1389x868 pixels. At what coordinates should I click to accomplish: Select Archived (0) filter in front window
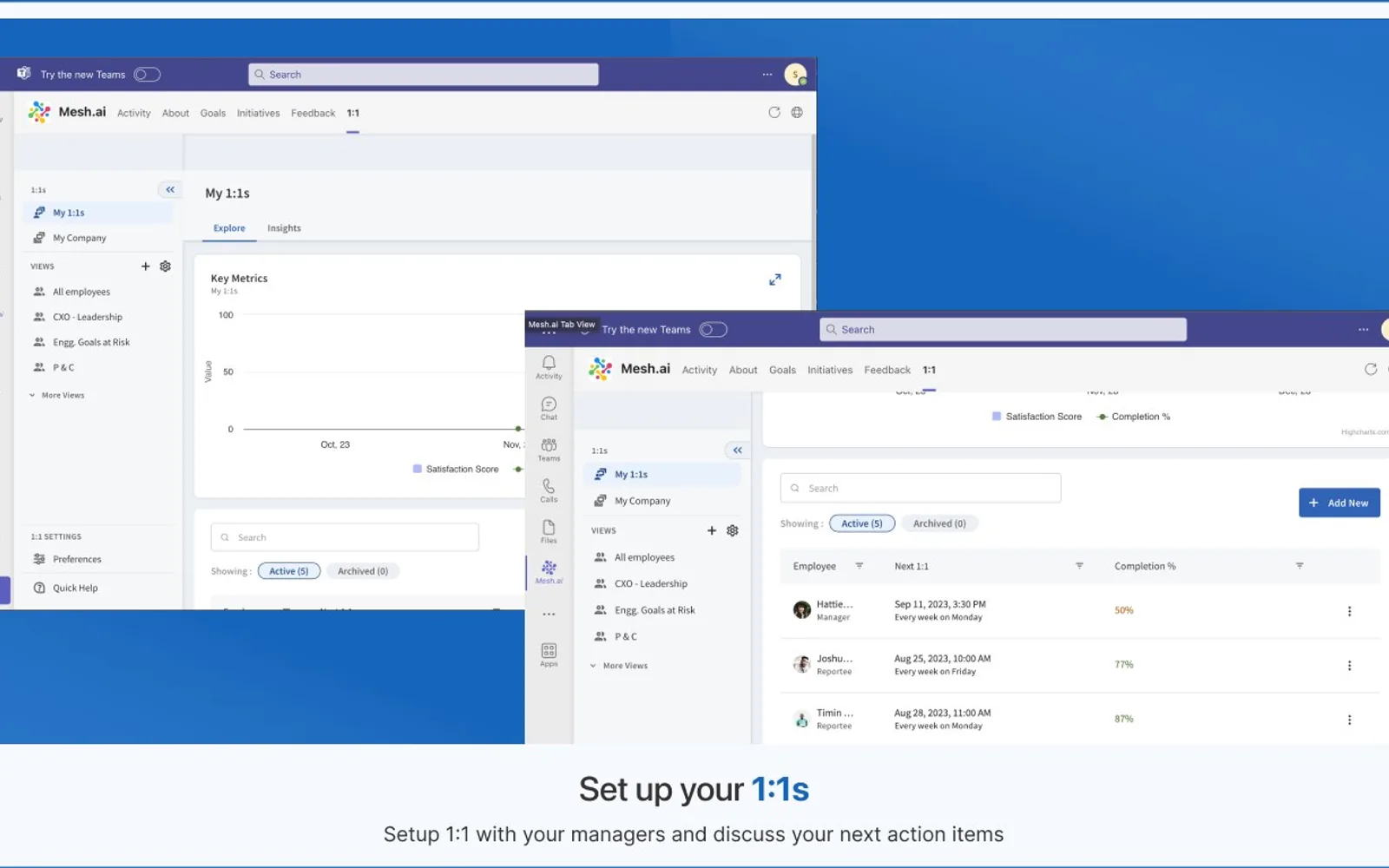(939, 523)
